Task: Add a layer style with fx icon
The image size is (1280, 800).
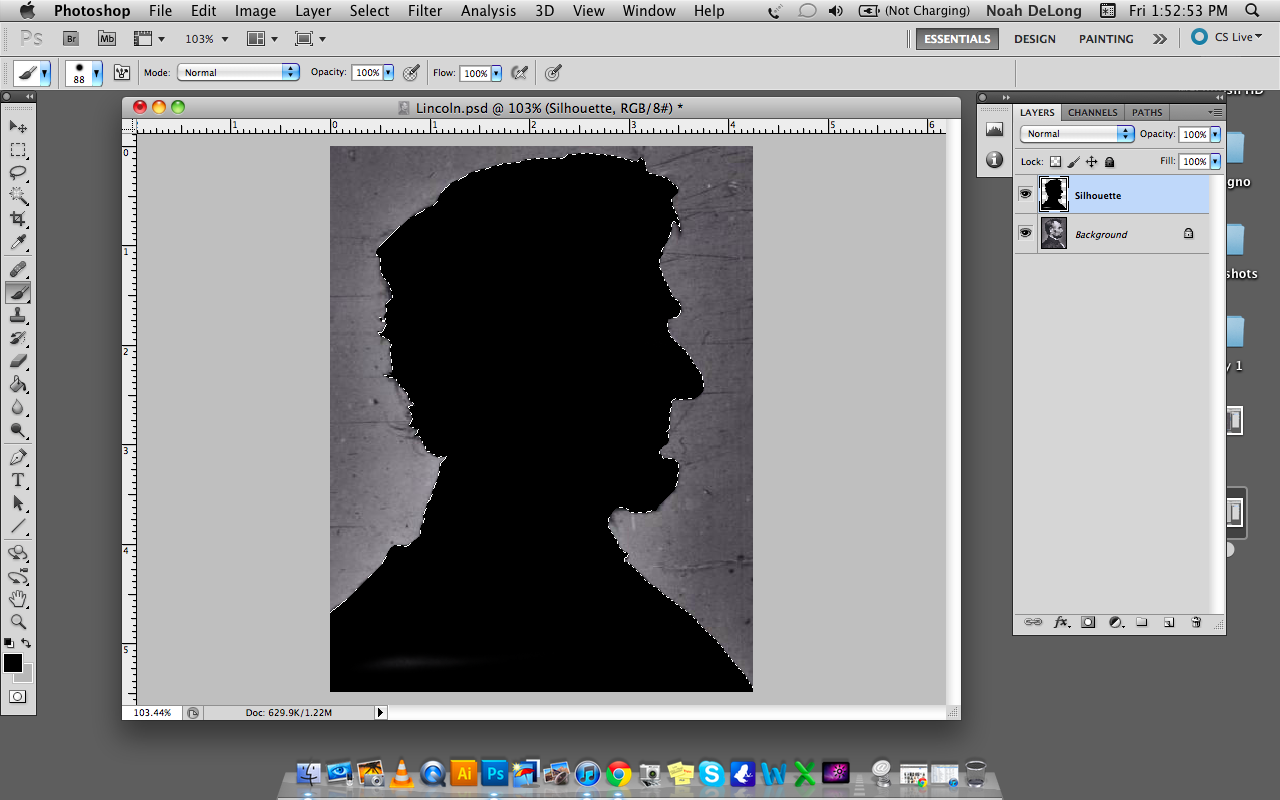Action: [x=1061, y=622]
